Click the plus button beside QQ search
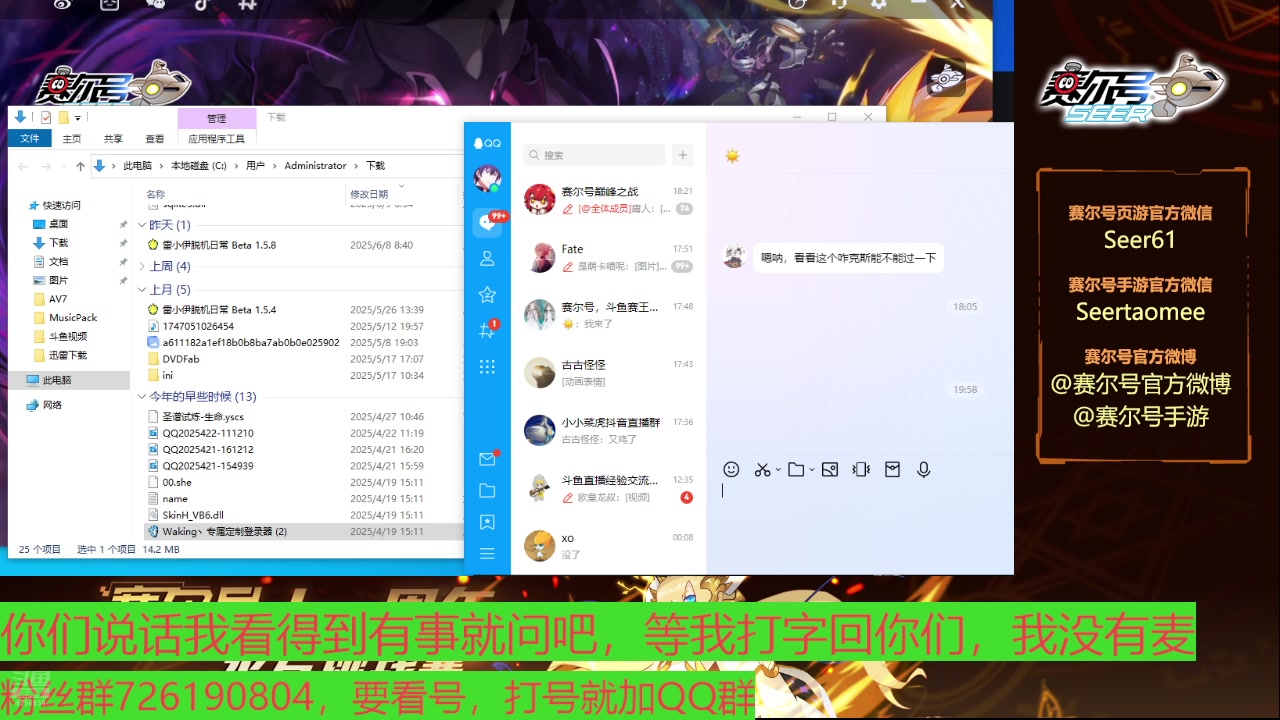Image resolution: width=1280 pixels, height=720 pixels. (x=683, y=155)
